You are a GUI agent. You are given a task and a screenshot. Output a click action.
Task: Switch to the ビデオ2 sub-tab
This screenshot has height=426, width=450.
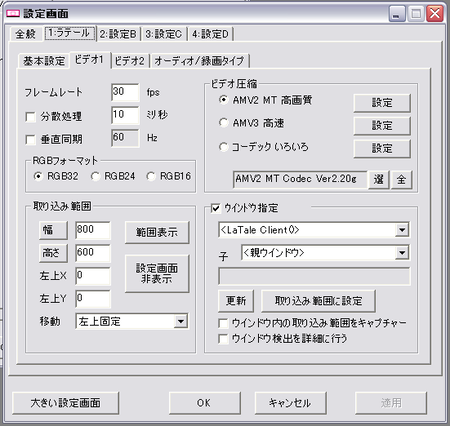coord(130,61)
